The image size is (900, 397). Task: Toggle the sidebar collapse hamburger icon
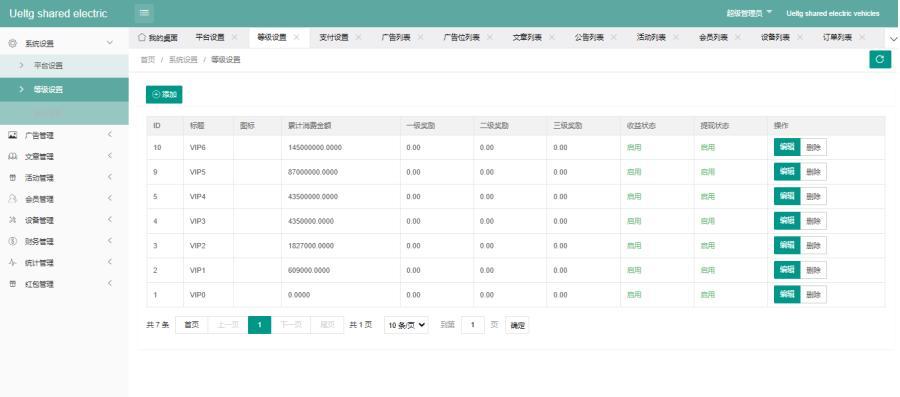tap(144, 13)
